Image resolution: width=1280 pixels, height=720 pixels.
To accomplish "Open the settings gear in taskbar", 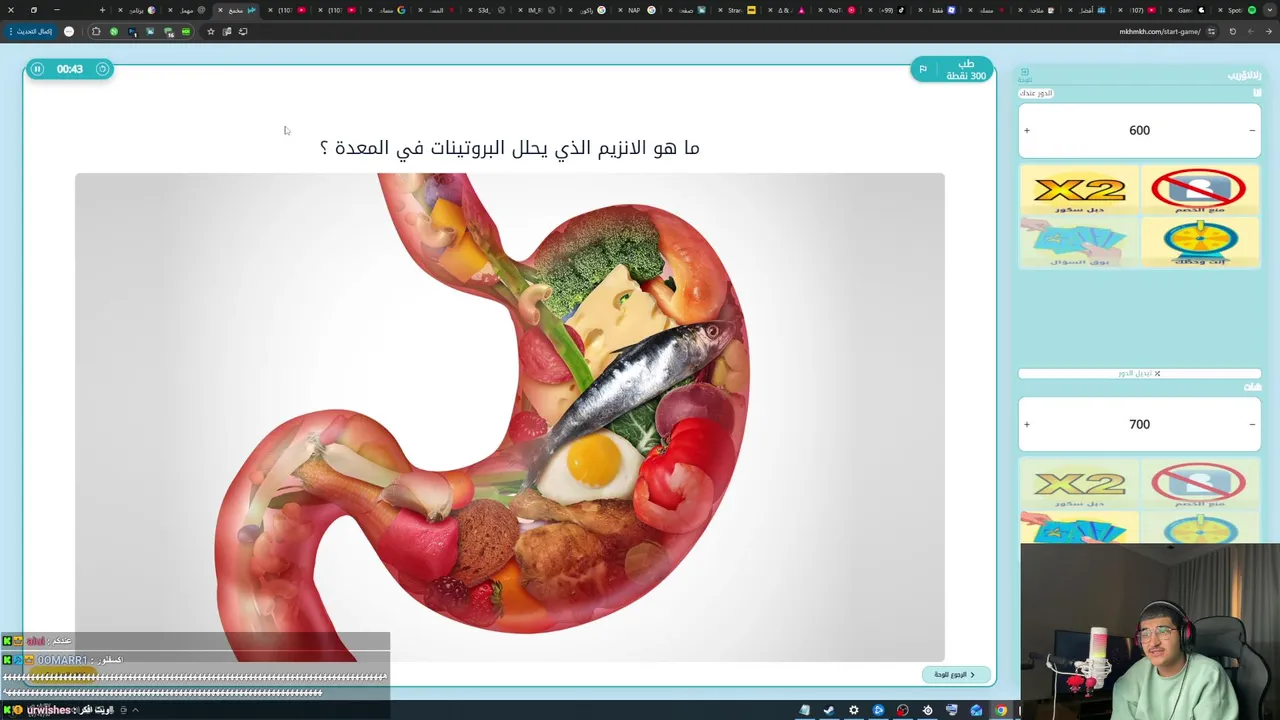I will click(x=853, y=710).
